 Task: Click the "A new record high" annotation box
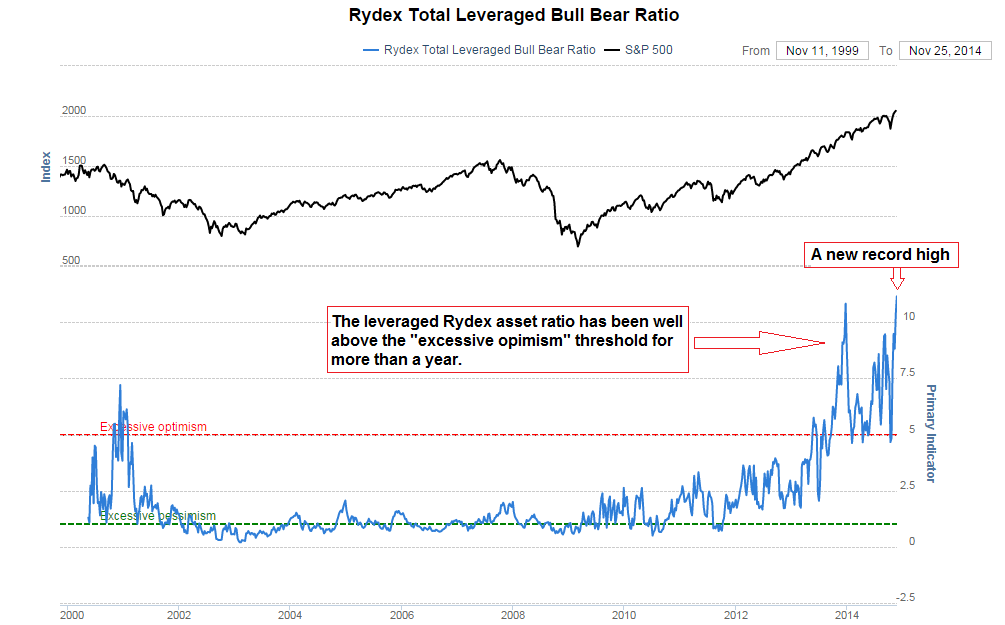tap(880, 255)
